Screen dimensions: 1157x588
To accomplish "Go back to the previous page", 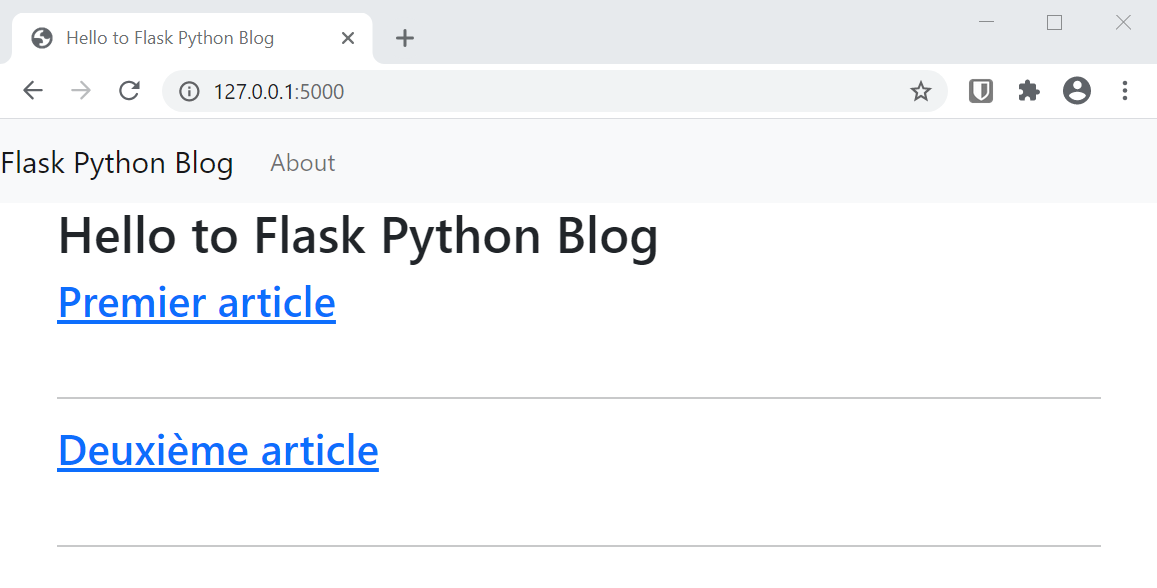I will pyautogui.click(x=33, y=91).
